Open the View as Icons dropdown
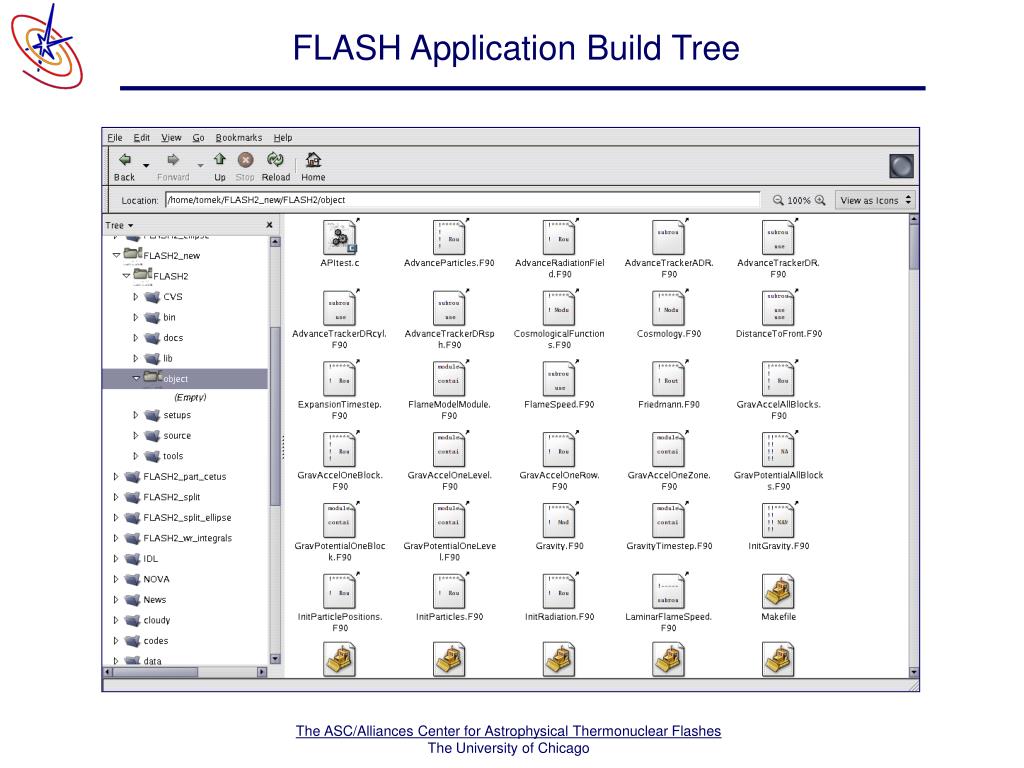 coord(875,200)
